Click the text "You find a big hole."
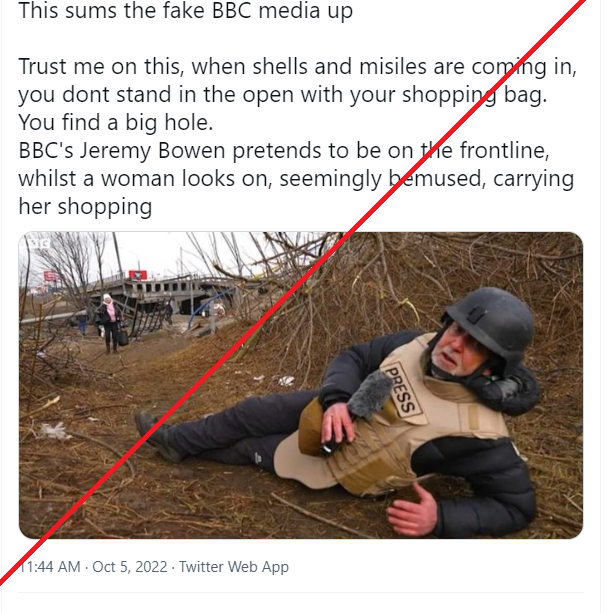 115,123
